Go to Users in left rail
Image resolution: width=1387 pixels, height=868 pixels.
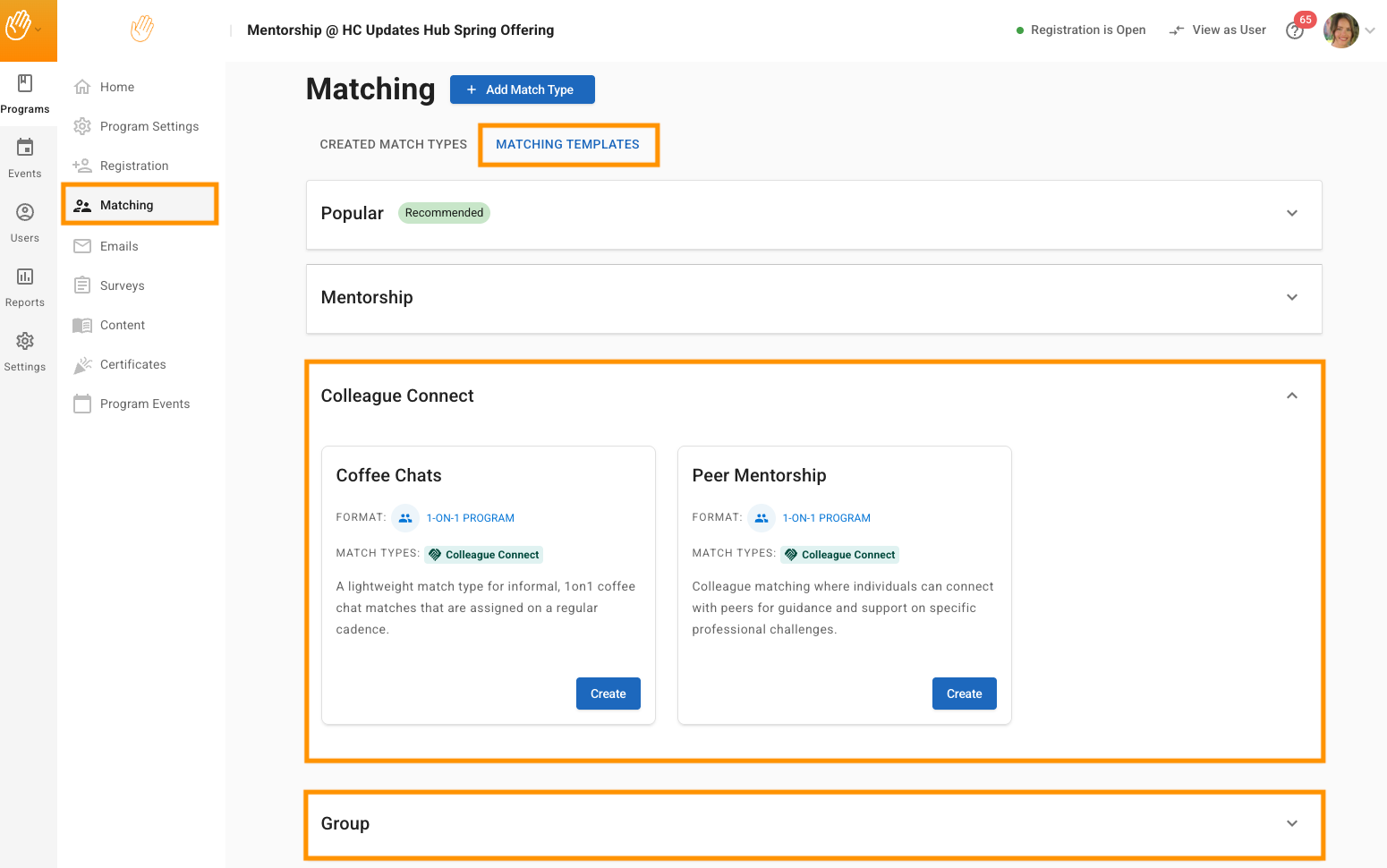pyautogui.click(x=25, y=222)
